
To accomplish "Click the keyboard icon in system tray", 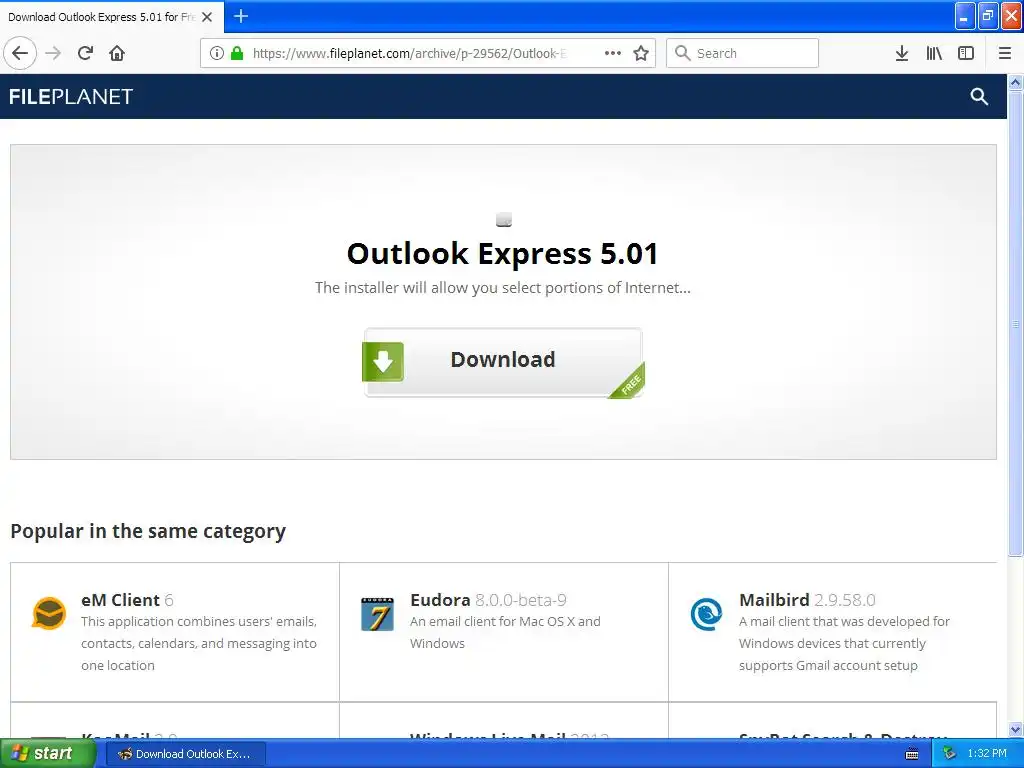I will (912, 754).
